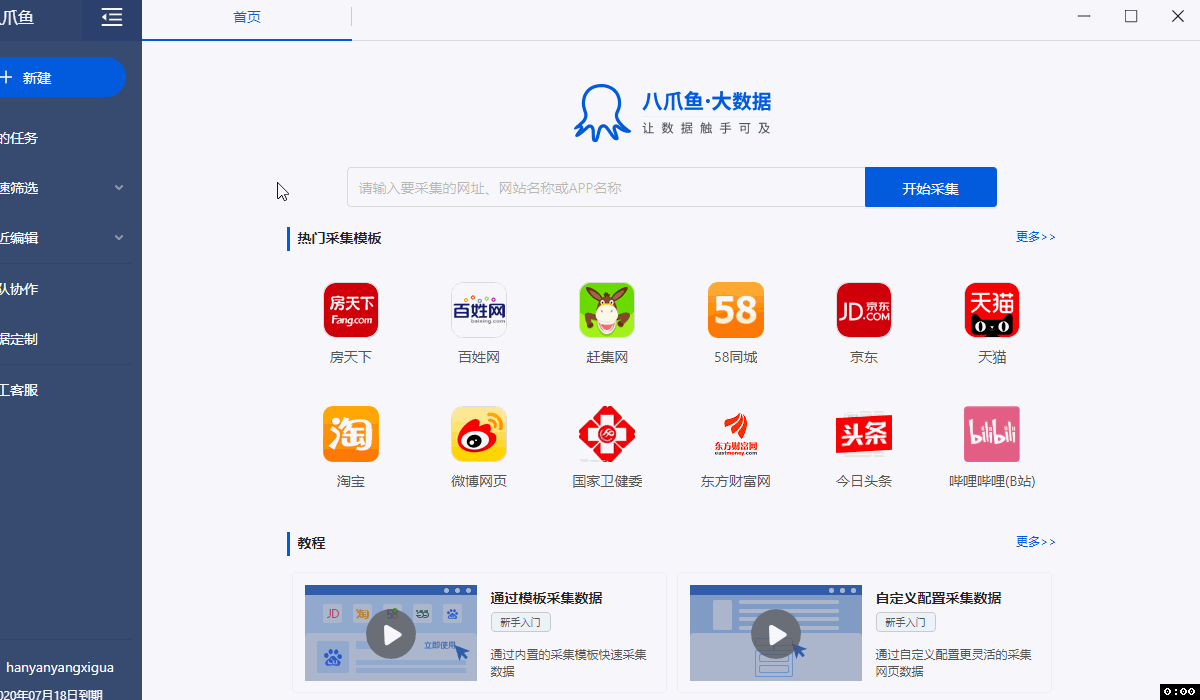Expand the 速筛选 sidebar chevron

pos(119,188)
